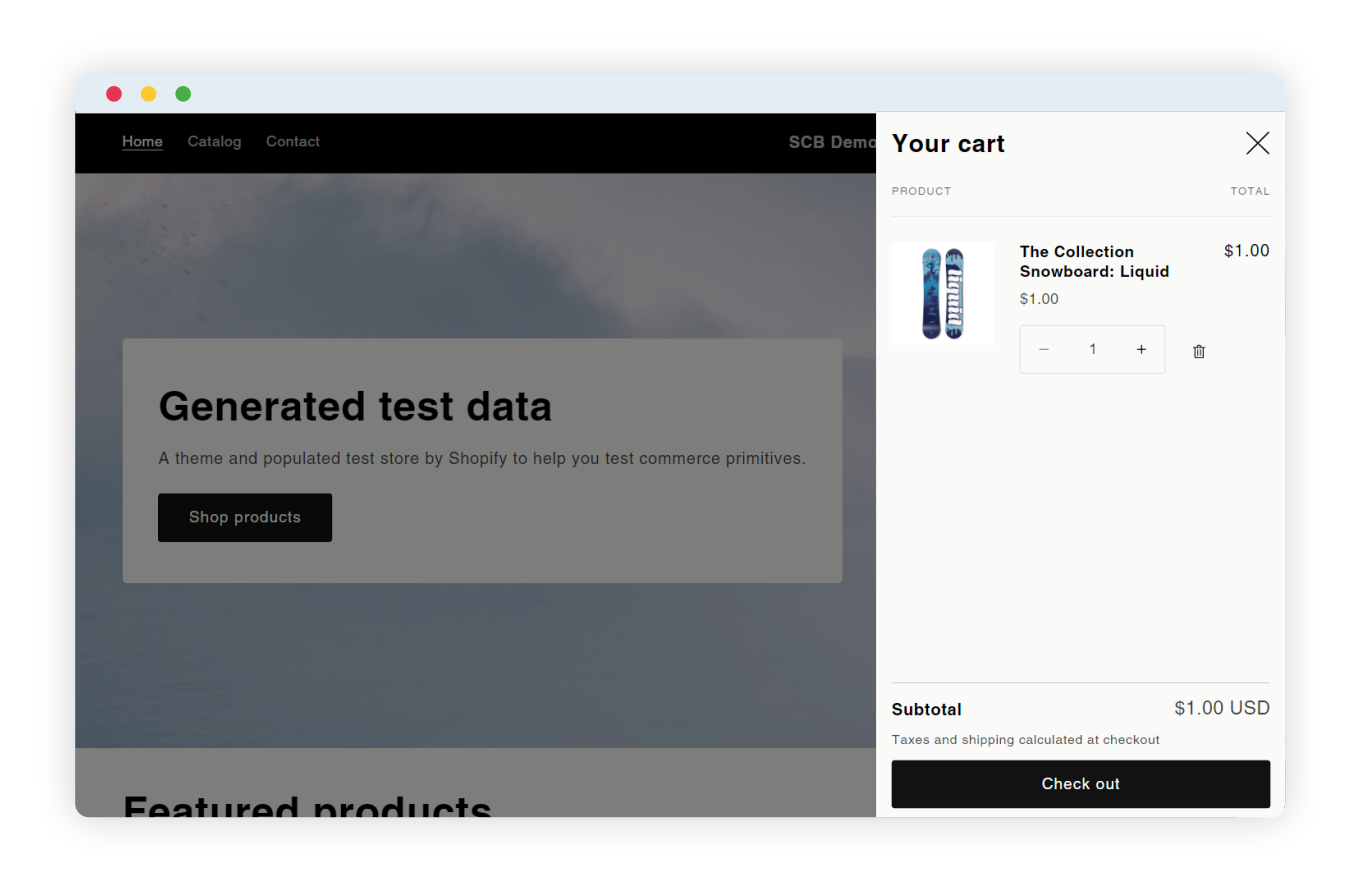Click the Your cart heading
Viewport: 1360px width, 892px height.
[948, 144]
